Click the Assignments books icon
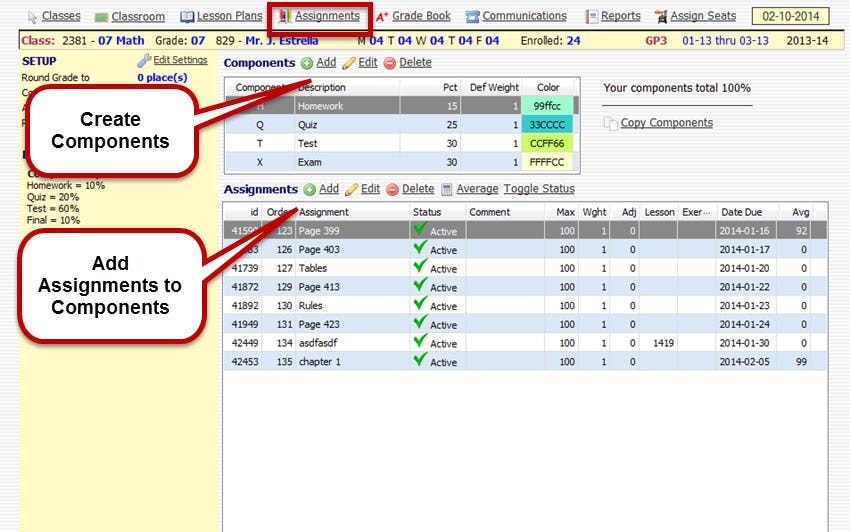Screen dimensions: 850x532 (285, 16)
